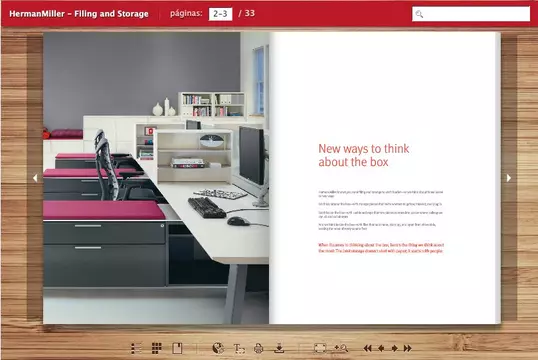Open the table of contents list

point(136,348)
